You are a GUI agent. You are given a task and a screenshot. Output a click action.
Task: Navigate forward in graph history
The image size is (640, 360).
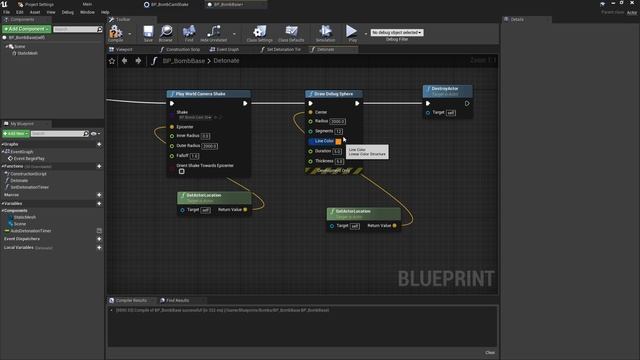coord(138,61)
